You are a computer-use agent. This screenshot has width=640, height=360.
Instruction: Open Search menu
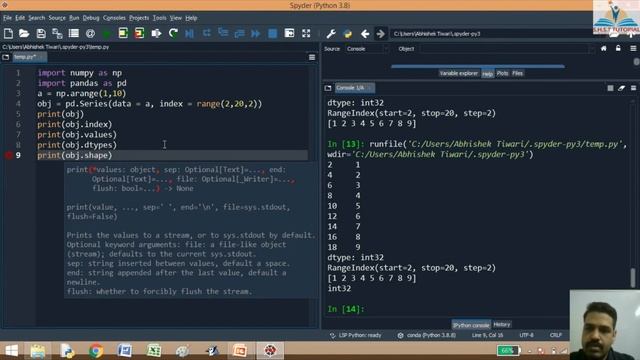click(x=36, y=18)
